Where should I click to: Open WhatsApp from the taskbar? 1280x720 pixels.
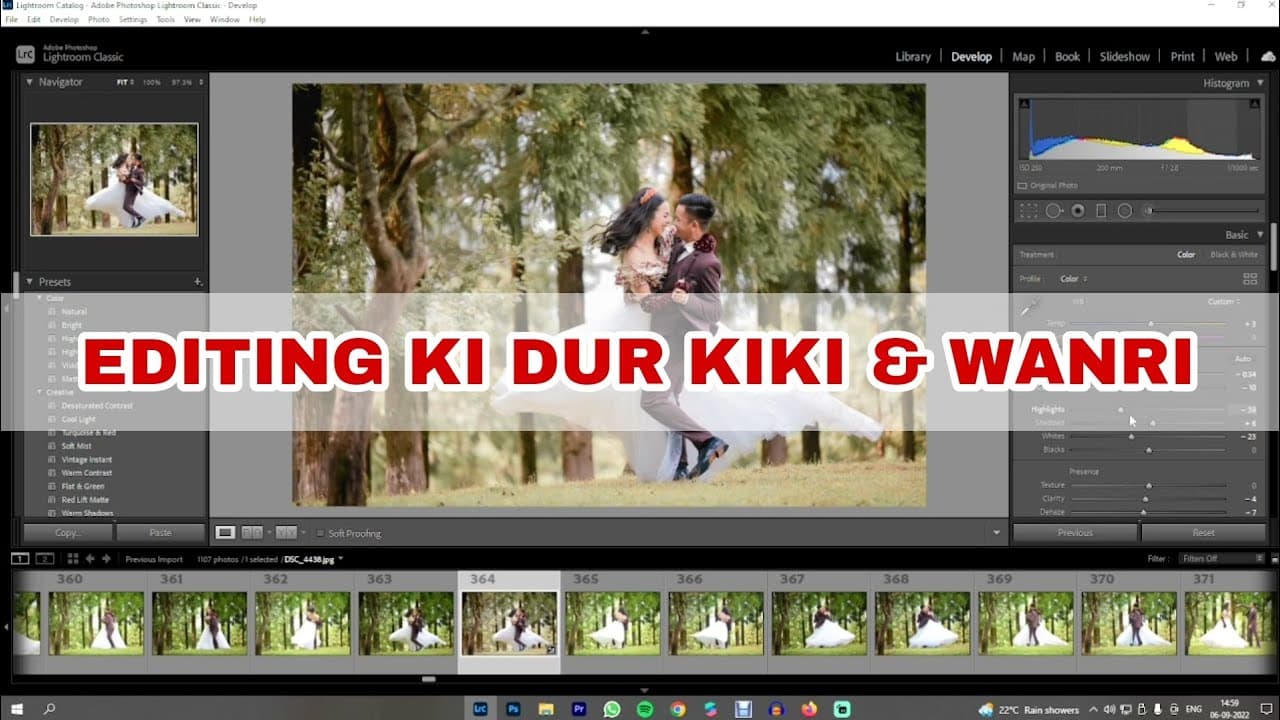[x=612, y=709]
